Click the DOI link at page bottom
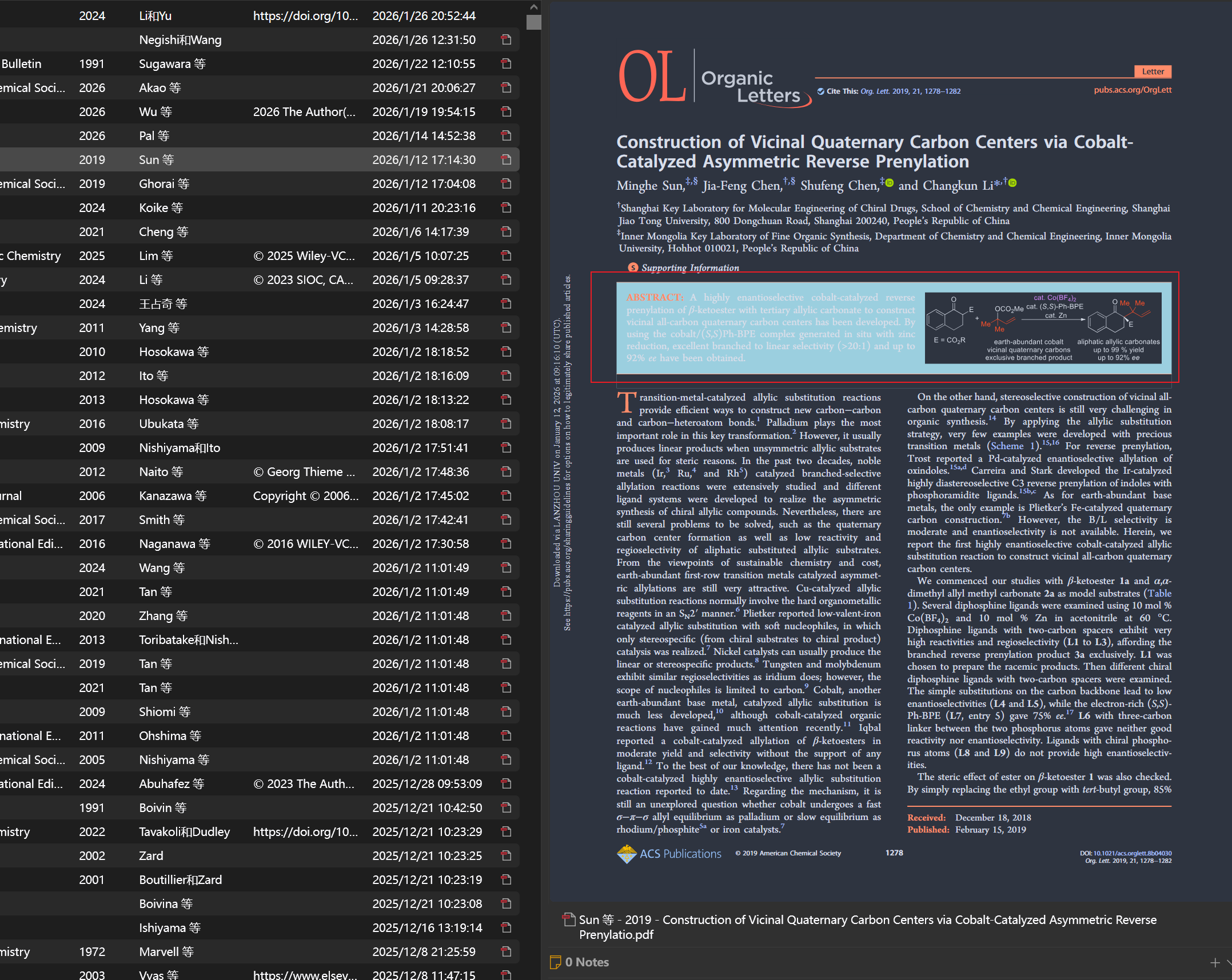The width and height of the screenshot is (1232, 980). (x=1132, y=853)
